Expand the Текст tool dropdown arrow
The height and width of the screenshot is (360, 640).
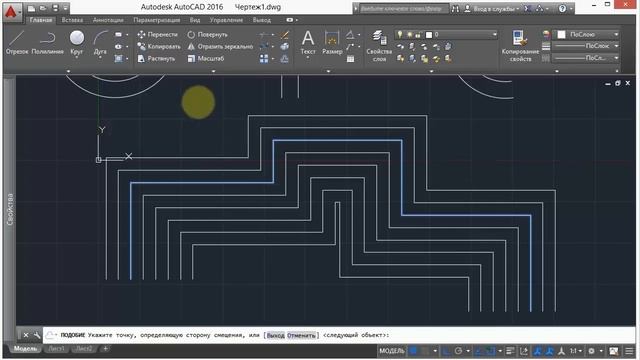coord(308,58)
